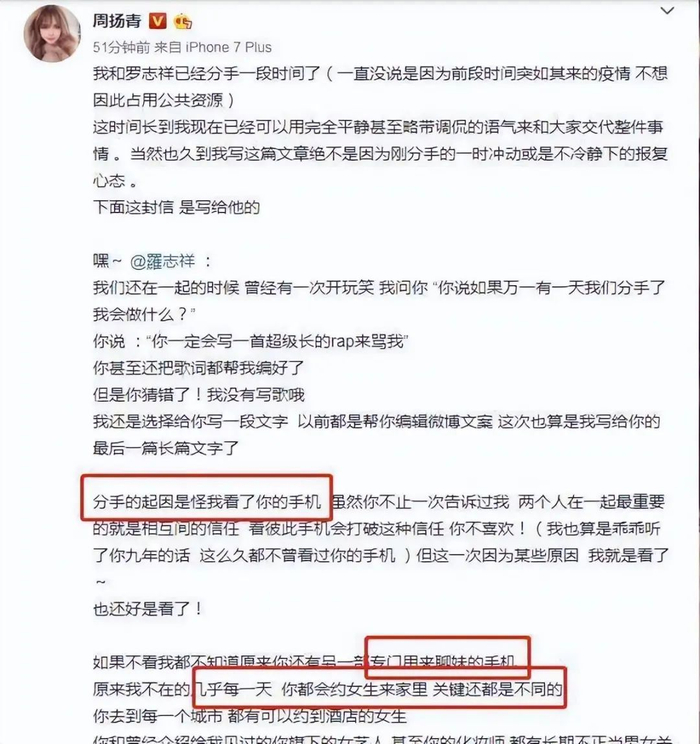
Task: Click the sentence 但是你猜错了！我没有写歌哦
Action: 199,395
